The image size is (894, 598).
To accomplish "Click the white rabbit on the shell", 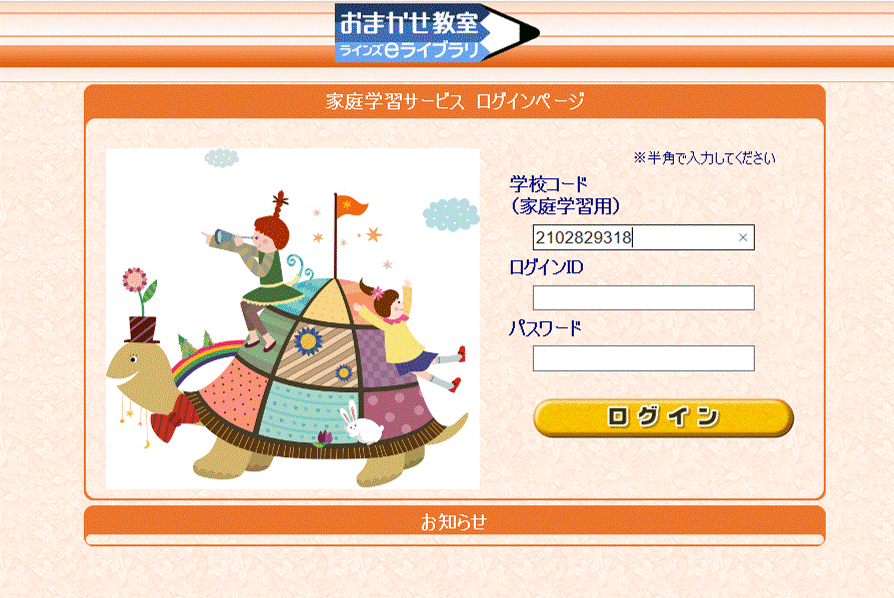I will pos(361,423).
